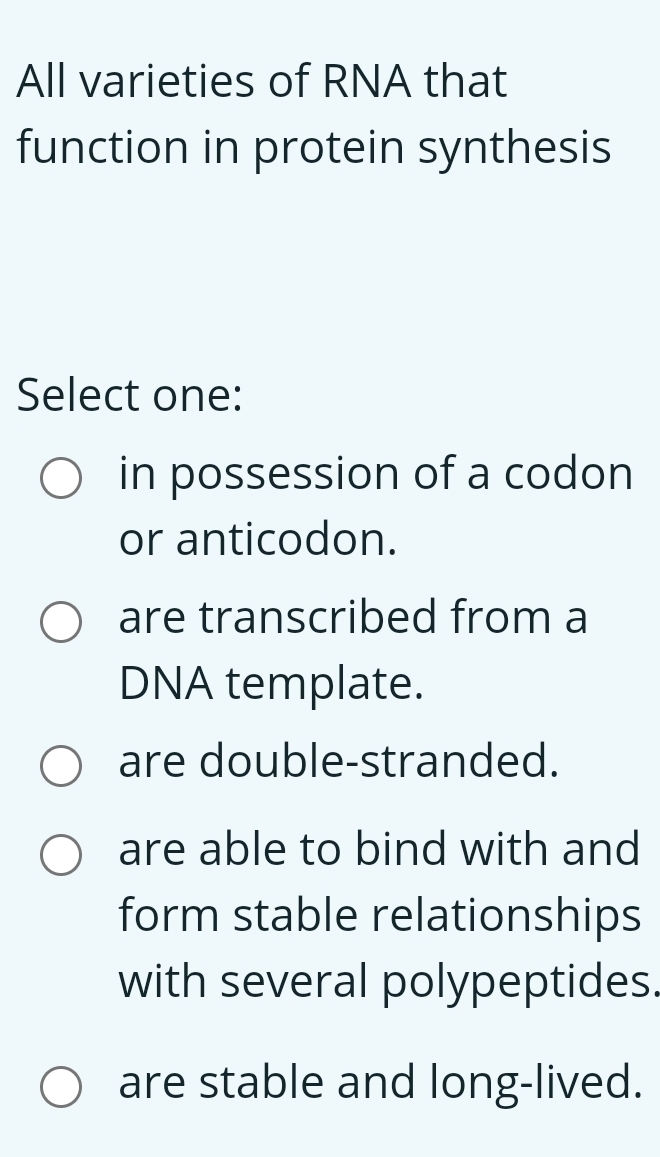660x1157 pixels.
Task: Select the 'are transcribed from a DNA template' option
Action: click(61, 622)
